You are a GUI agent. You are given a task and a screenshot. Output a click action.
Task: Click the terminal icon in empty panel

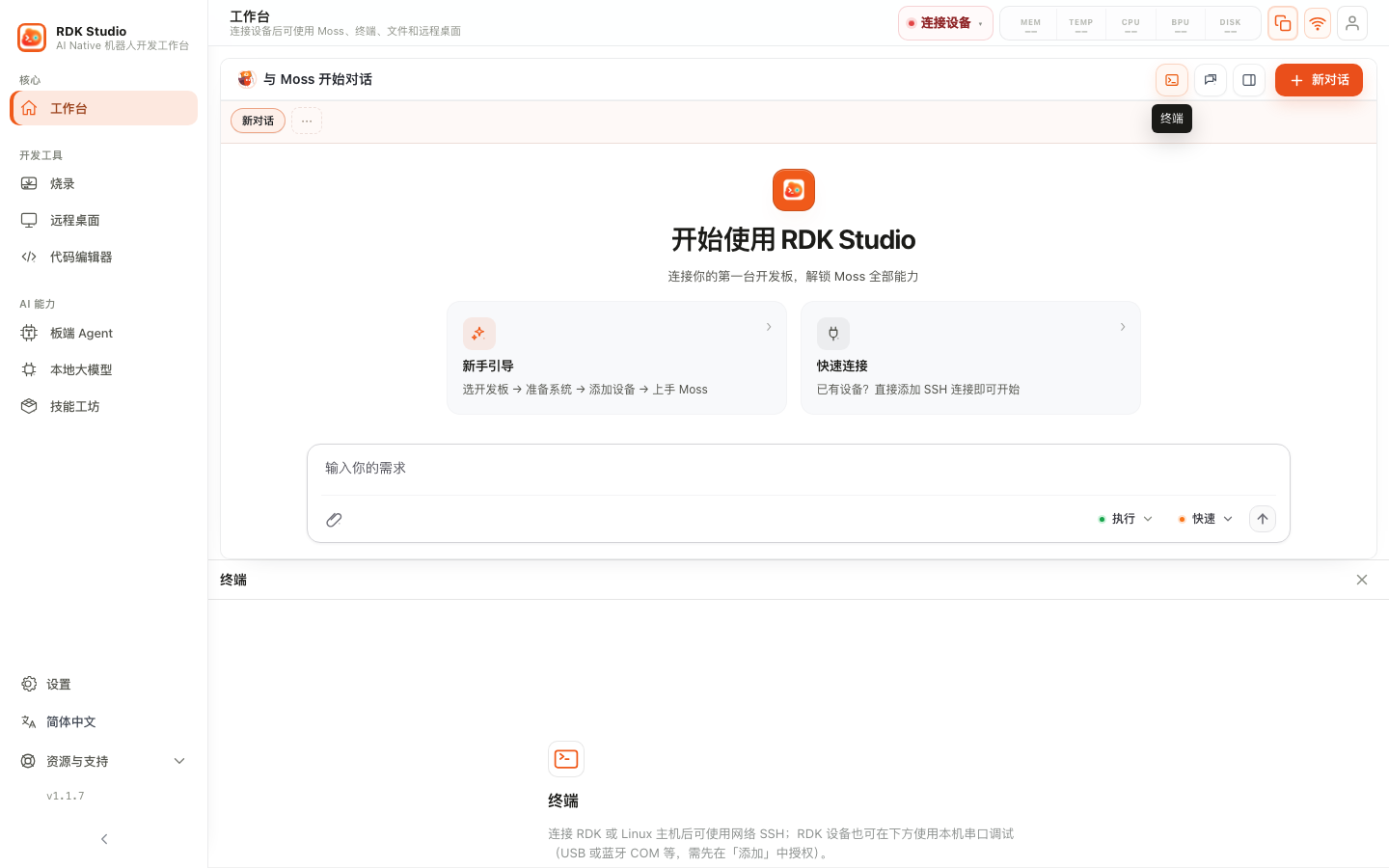[566, 759]
